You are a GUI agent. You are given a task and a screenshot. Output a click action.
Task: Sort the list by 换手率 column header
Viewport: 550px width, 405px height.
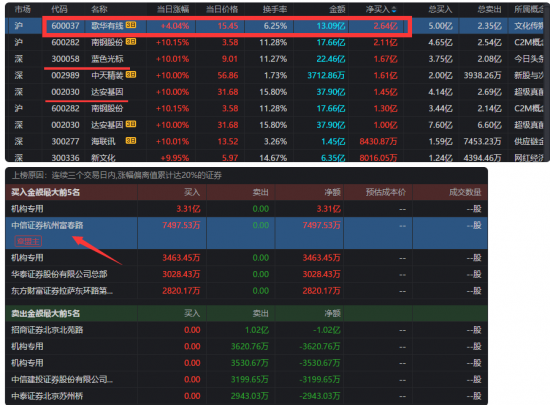(x=275, y=9)
